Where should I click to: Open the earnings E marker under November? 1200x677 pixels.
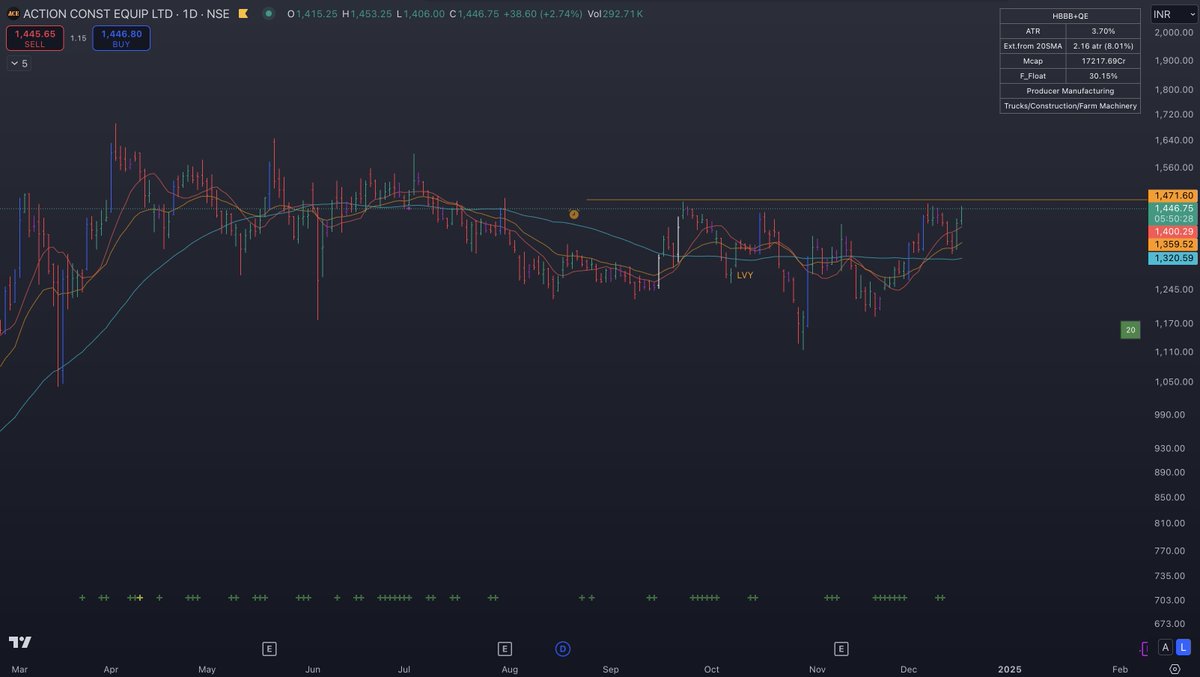[841, 649]
